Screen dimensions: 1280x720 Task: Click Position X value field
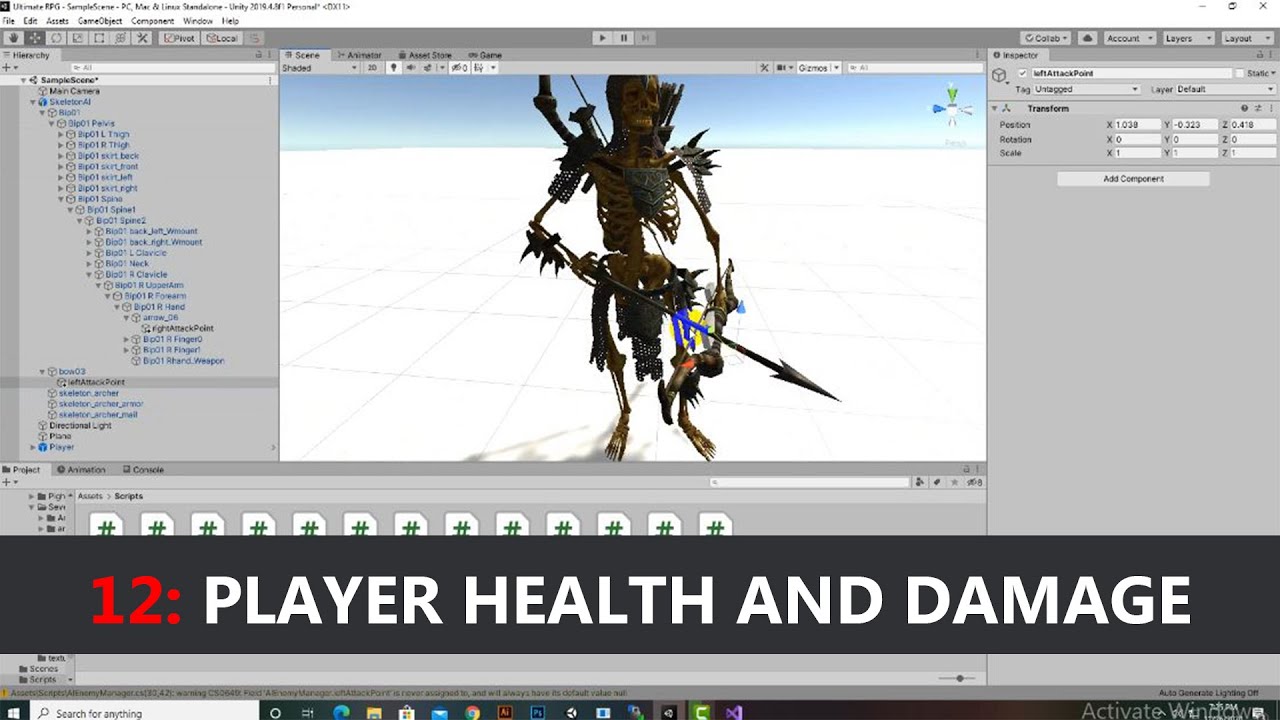[1137, 125]
